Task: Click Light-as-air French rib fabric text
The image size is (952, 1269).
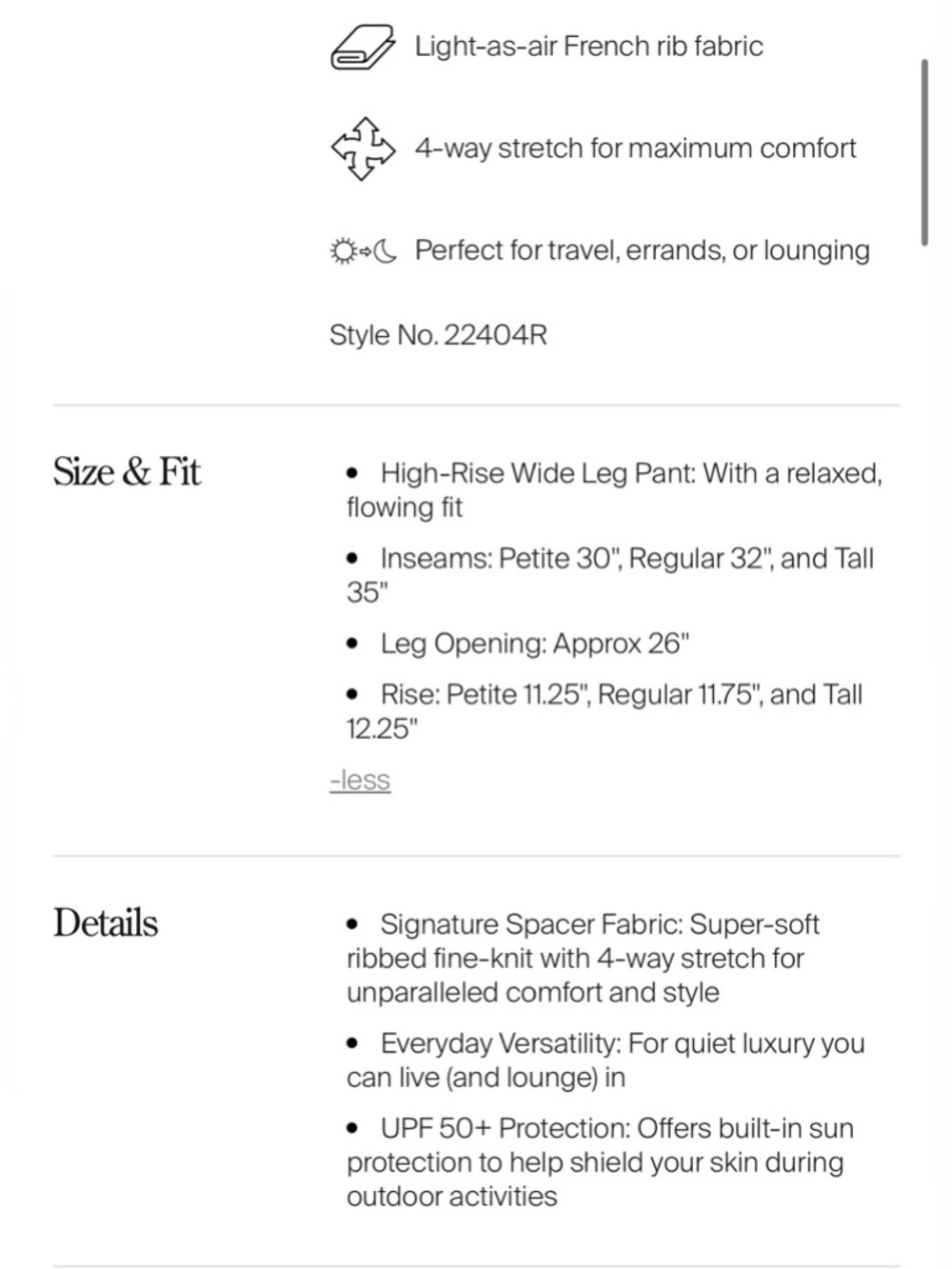Action: click(x=588, y=47)
